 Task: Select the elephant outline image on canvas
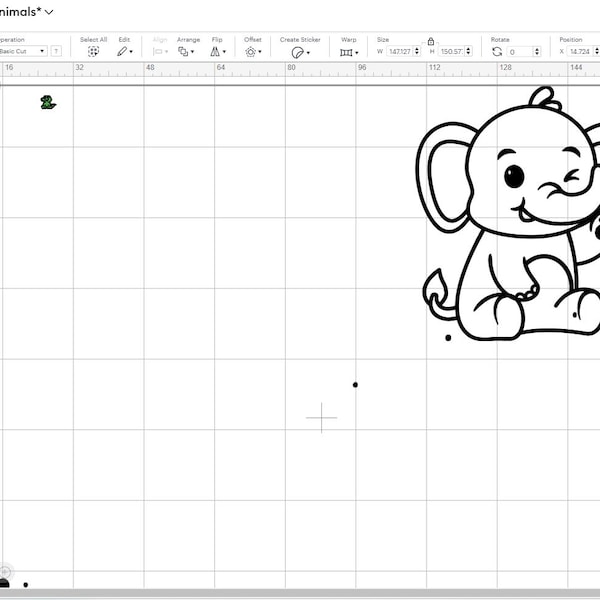pos(508,213)
